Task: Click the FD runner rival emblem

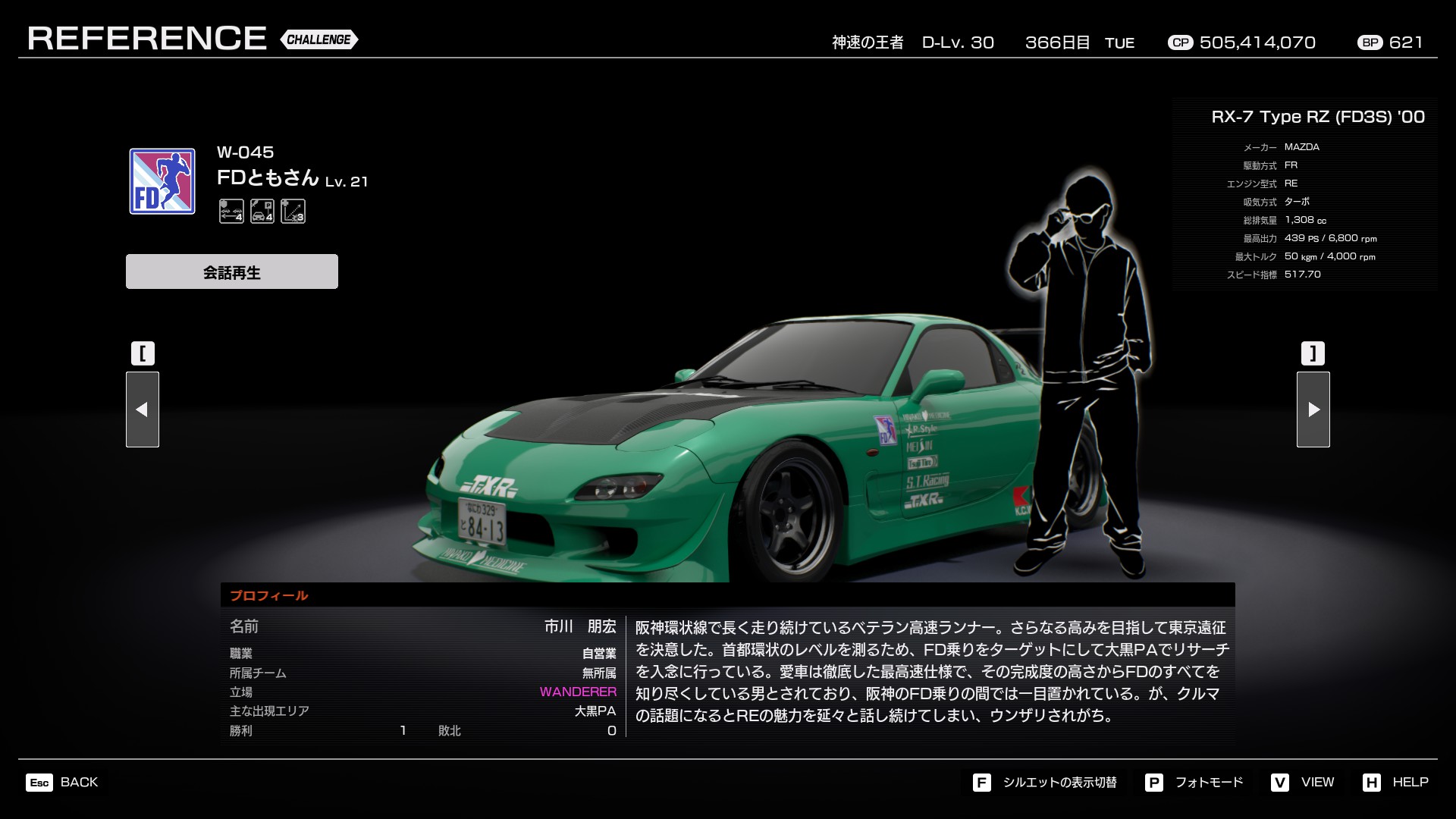Action: click(162, 181)
